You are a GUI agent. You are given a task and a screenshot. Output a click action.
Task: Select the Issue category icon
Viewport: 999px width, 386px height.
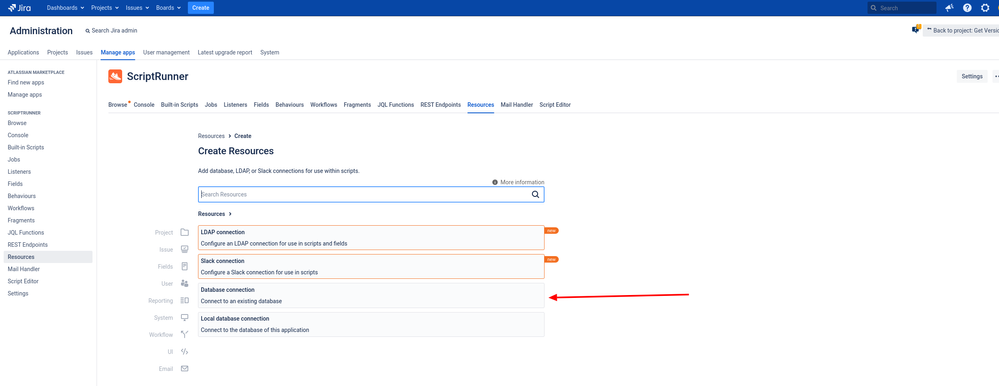coord(185,249)
